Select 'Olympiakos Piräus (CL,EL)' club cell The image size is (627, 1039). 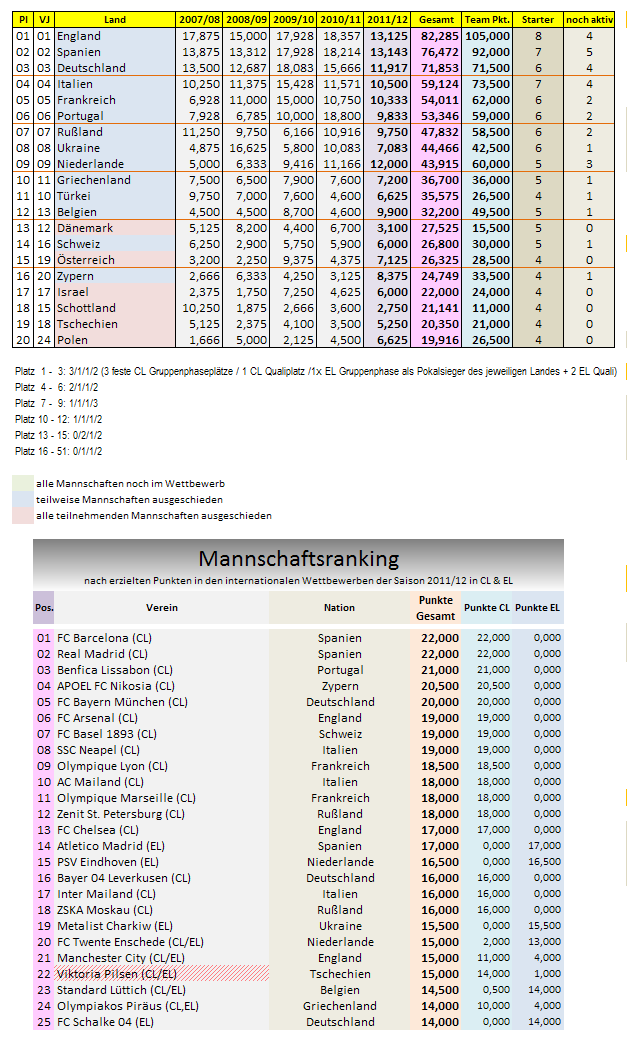click(x=162, y=1006)
